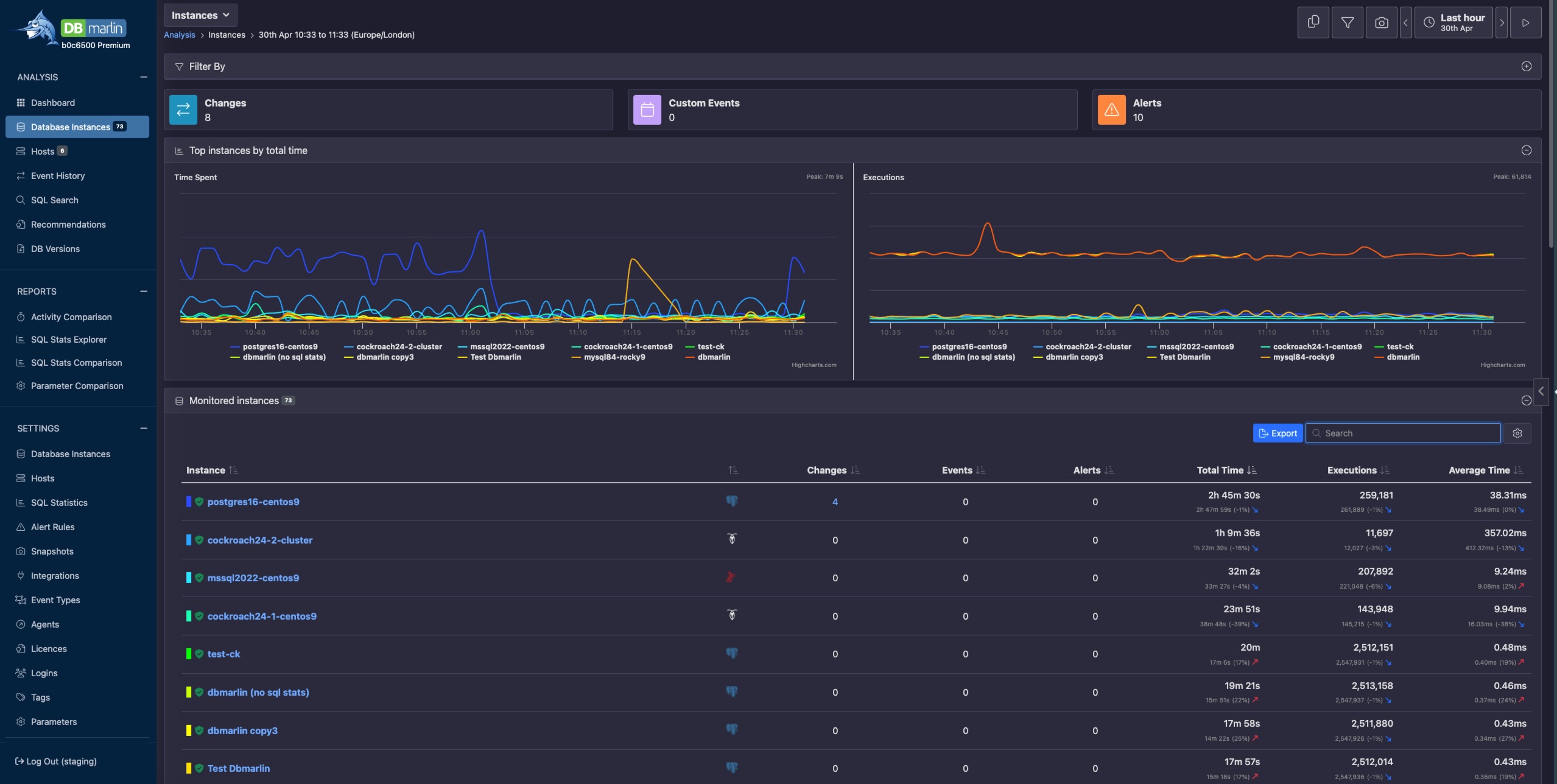Sort table by Instance column

coord(212,471)
